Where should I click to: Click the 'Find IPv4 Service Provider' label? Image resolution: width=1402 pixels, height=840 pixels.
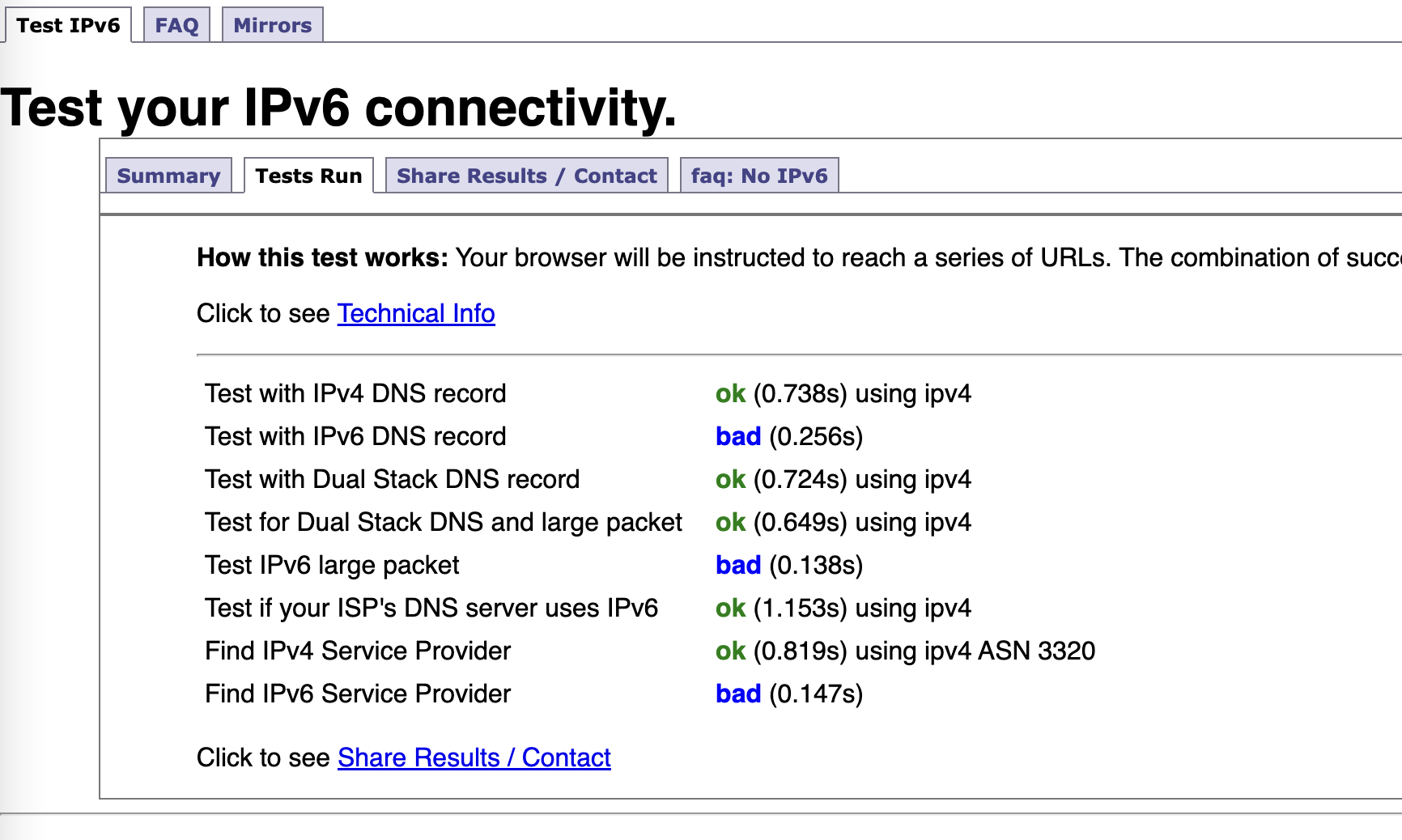(358, 651)
